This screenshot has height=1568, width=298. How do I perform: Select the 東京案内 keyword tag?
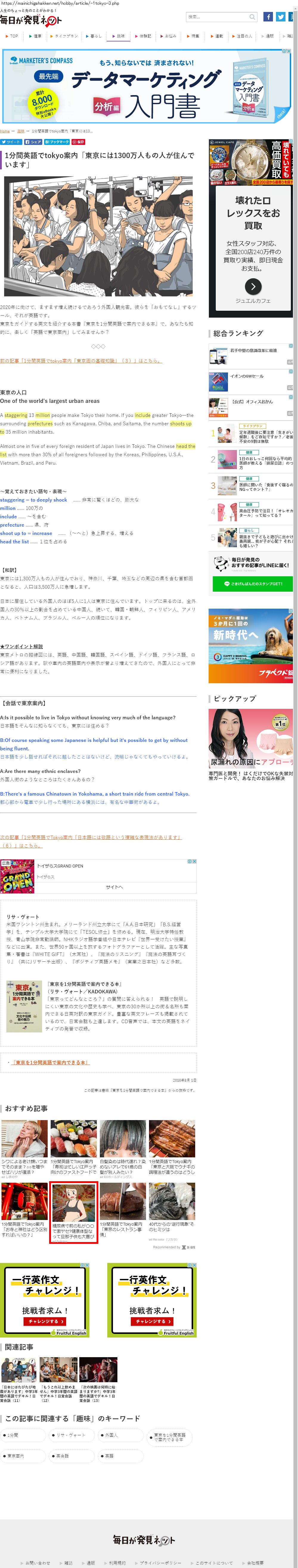click(x=23, y=1456)
